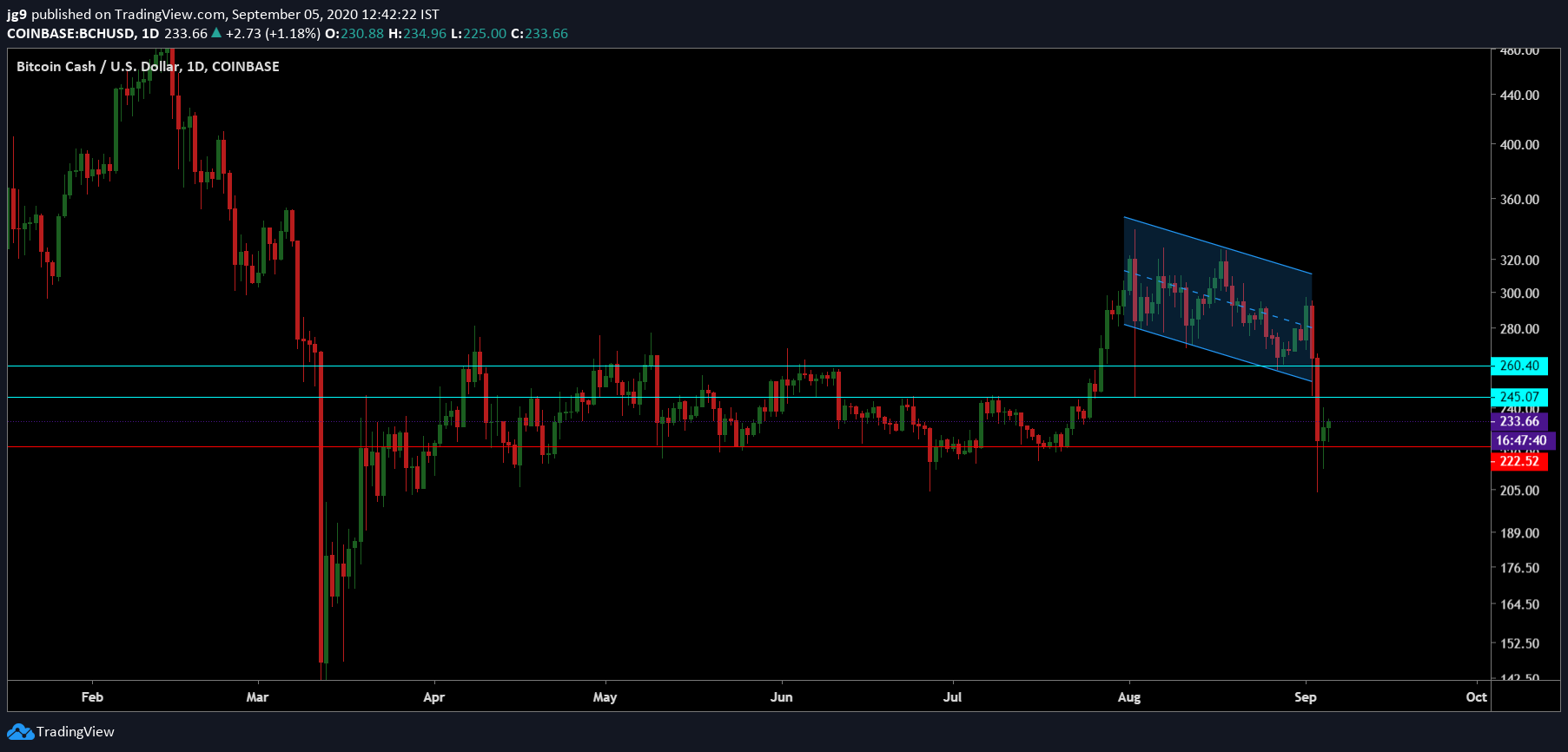Click the +2.73 (+1.18%) change value
1568x752 pixels.
pyautogui.click(x=273, y=34)
